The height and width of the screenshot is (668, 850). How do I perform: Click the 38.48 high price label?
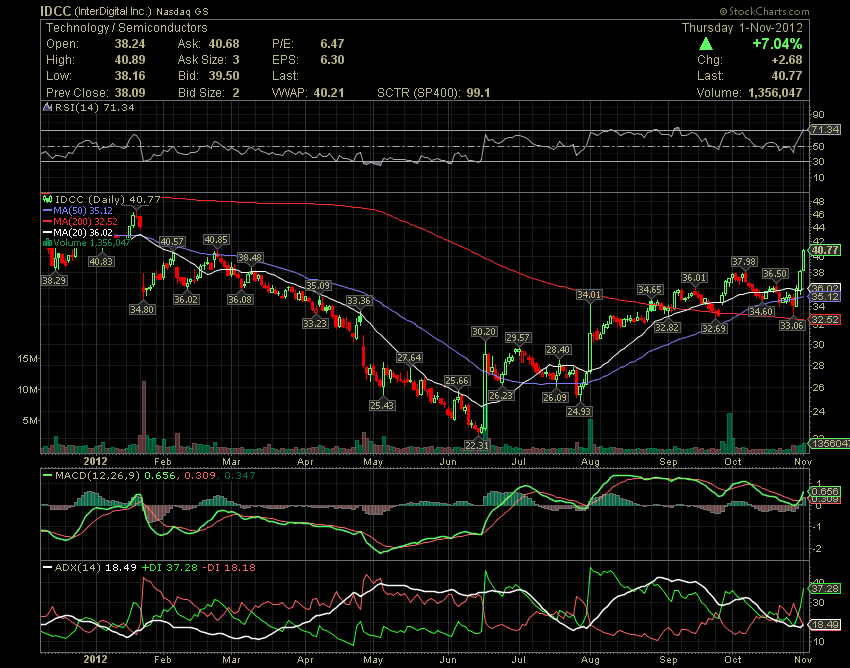[x=250, y=258]
